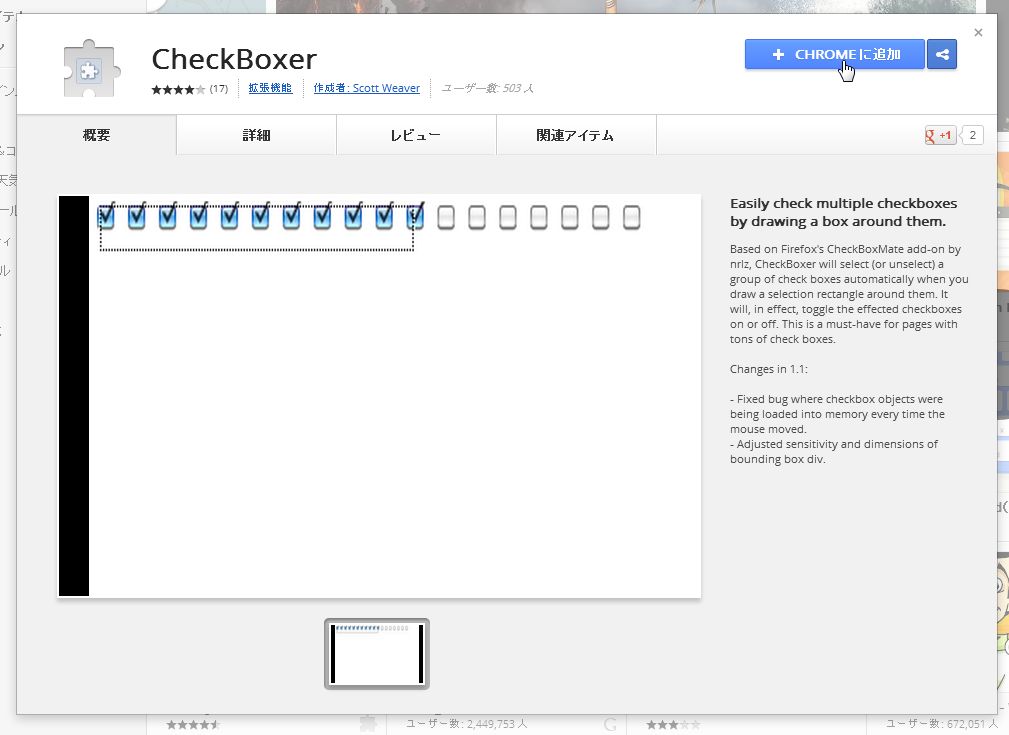Show the 関連アイテム tab

(576, 135)
